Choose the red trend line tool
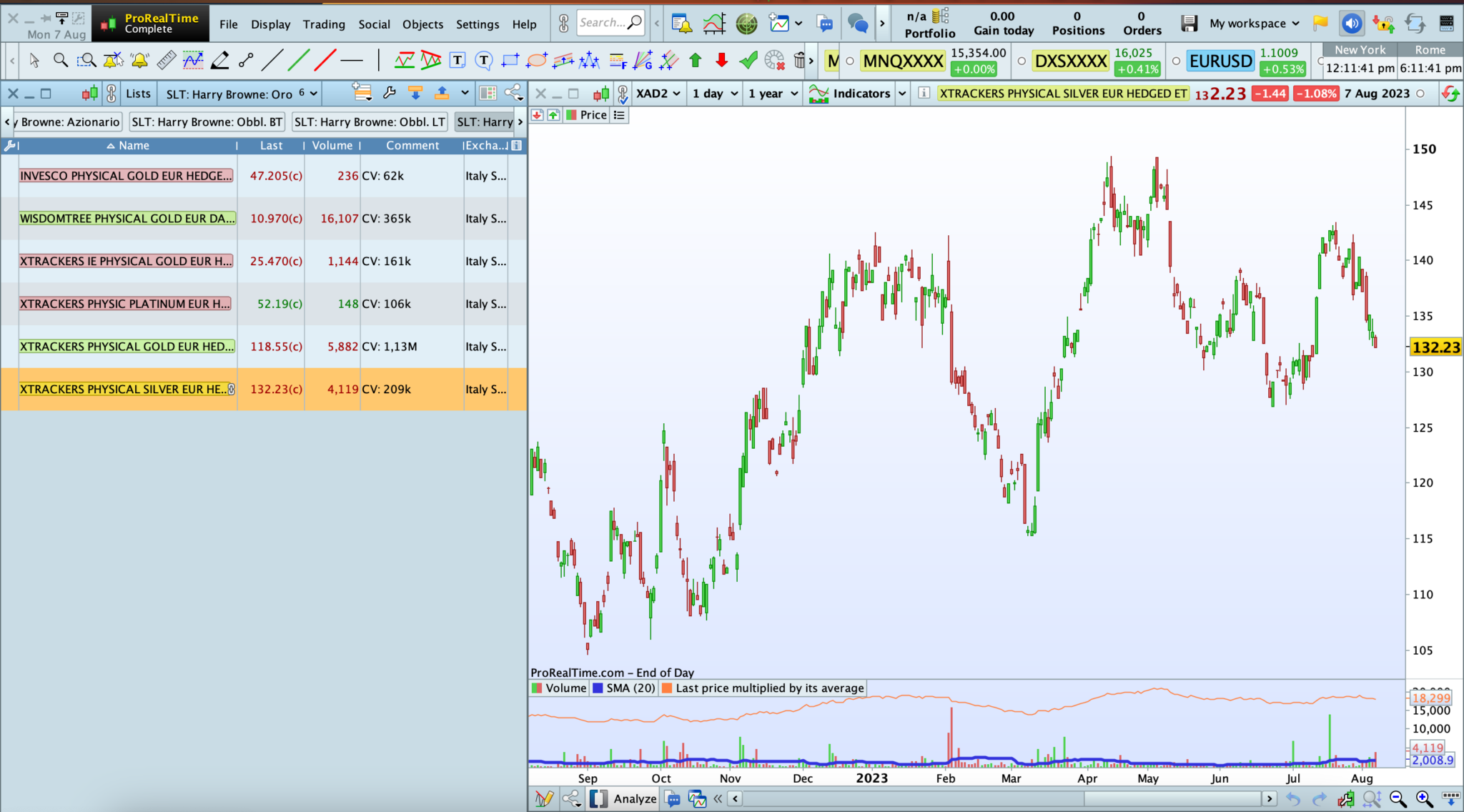This screenshot has height=812, width=1464. (325, 61)
